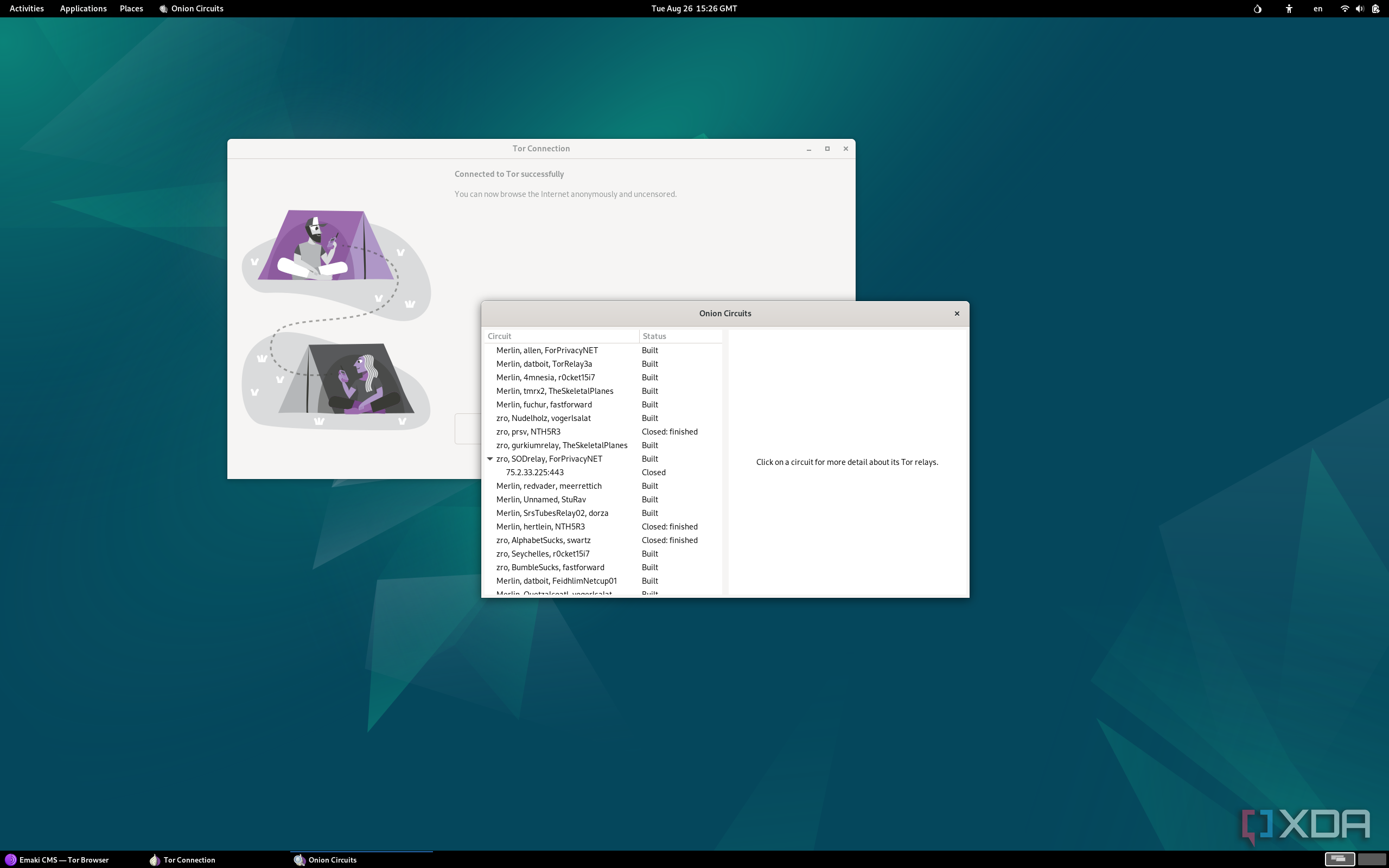Select circuit zro, Seychelles, r0cket15i7

tap(603, 554)
